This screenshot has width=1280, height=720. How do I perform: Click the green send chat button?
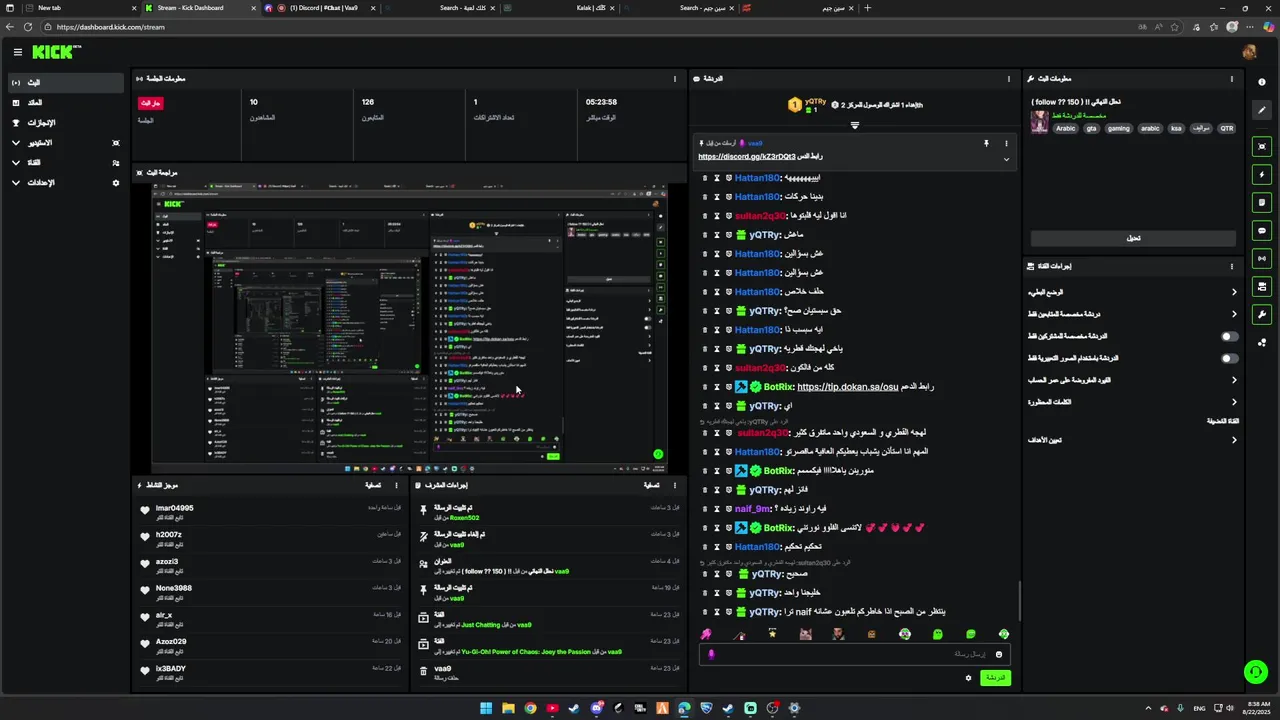[995, 678]
